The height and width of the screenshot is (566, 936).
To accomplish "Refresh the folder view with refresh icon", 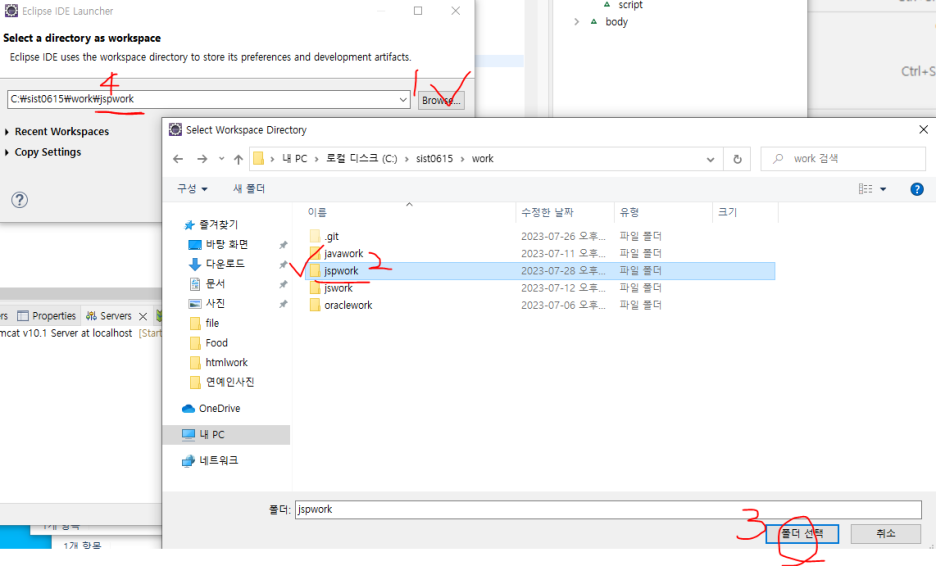I will pos(737,159).
